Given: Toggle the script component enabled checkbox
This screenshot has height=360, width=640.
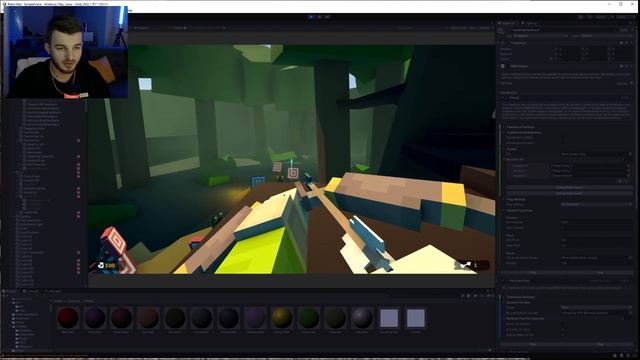Looking at the screenshot, I should pos(503,66).
